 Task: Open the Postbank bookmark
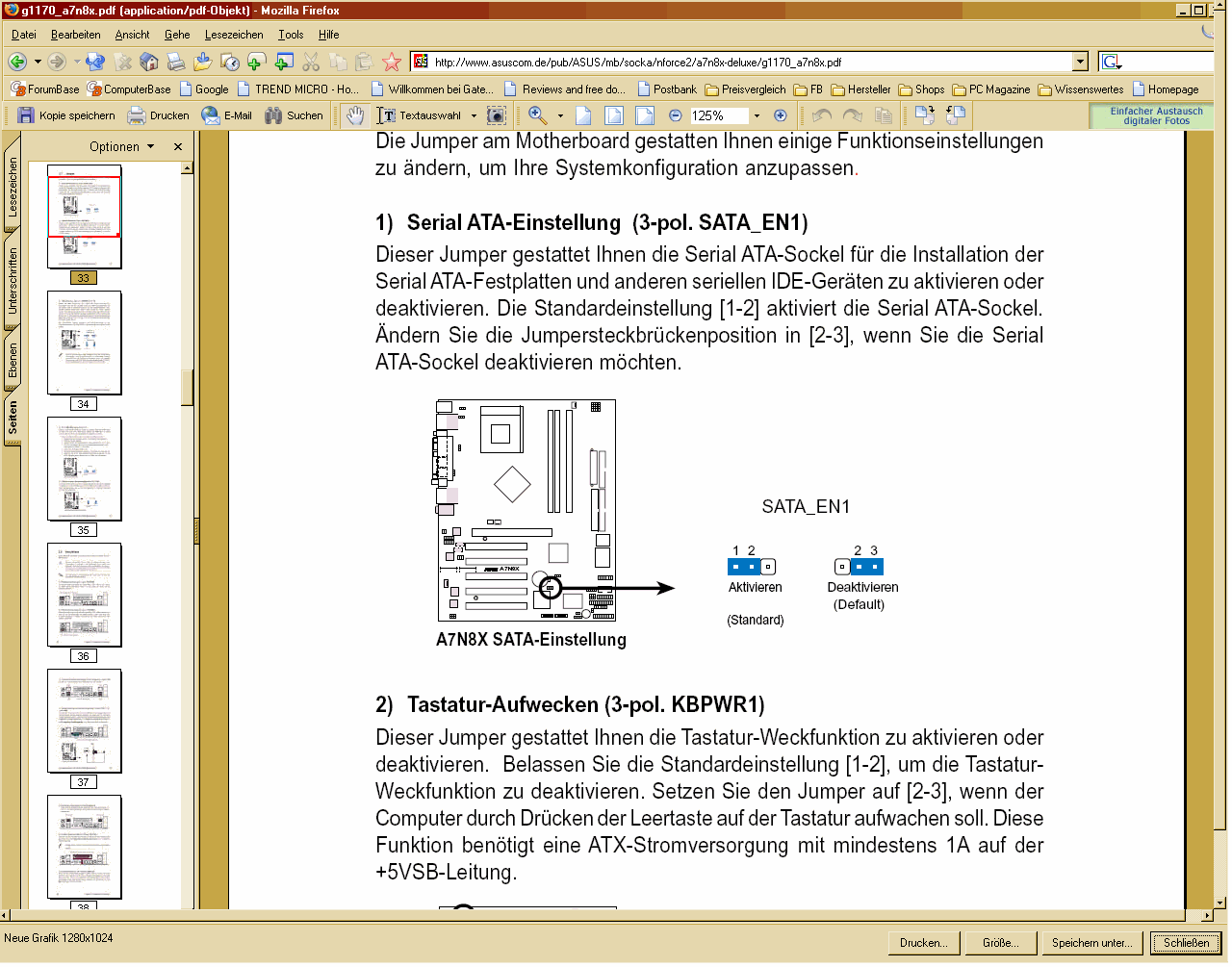click(666, 89)
